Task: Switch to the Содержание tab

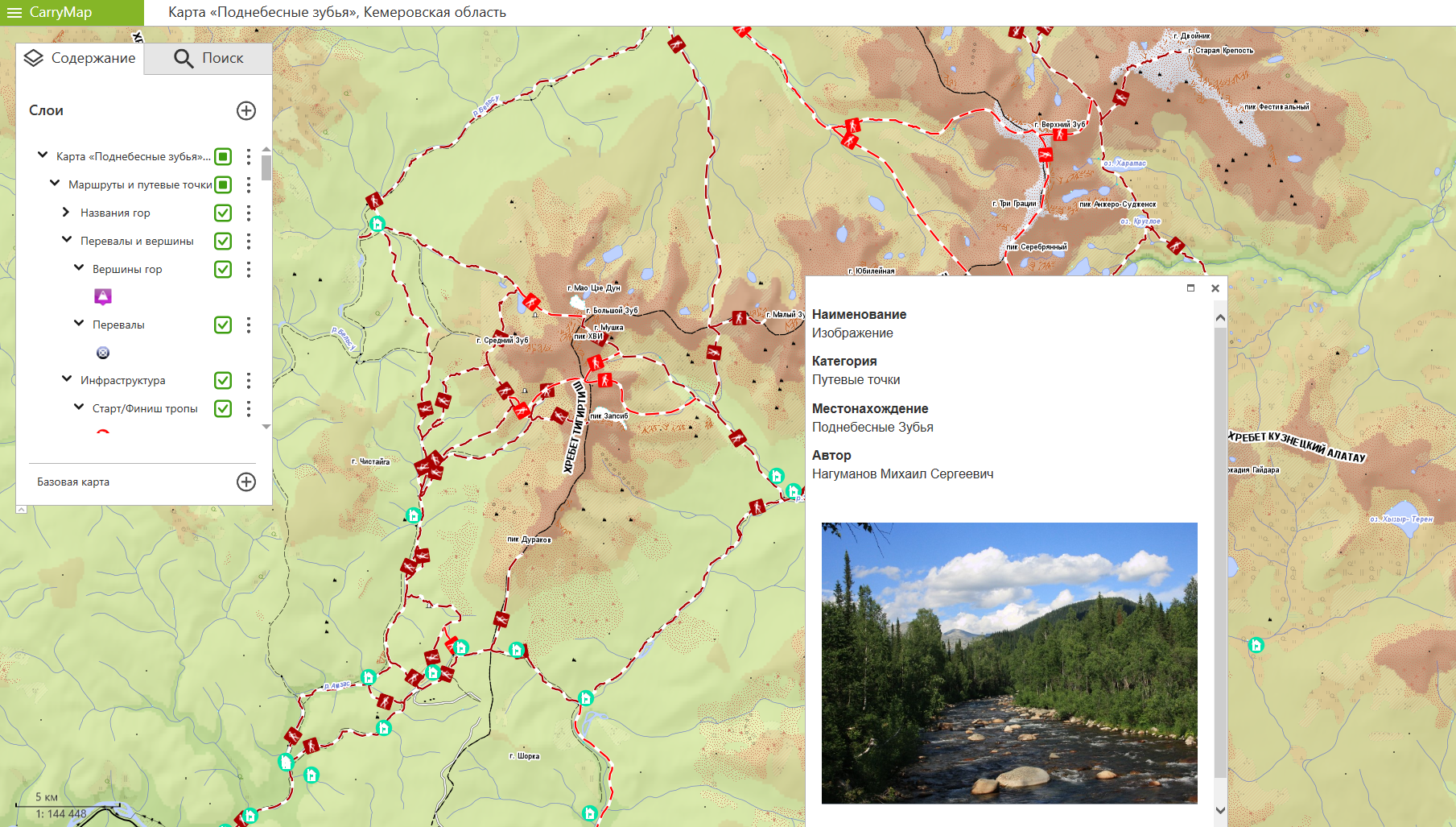Action: tap(80, 58)
